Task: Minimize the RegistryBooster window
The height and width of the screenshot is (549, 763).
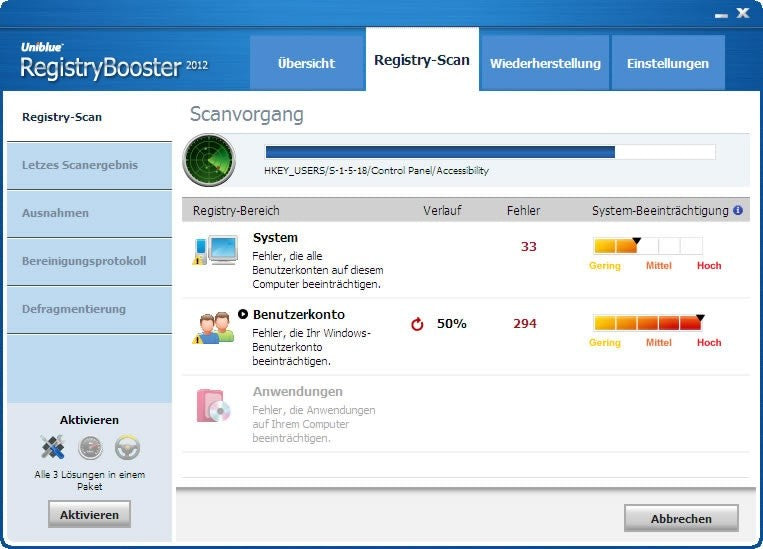Action: 721,16
